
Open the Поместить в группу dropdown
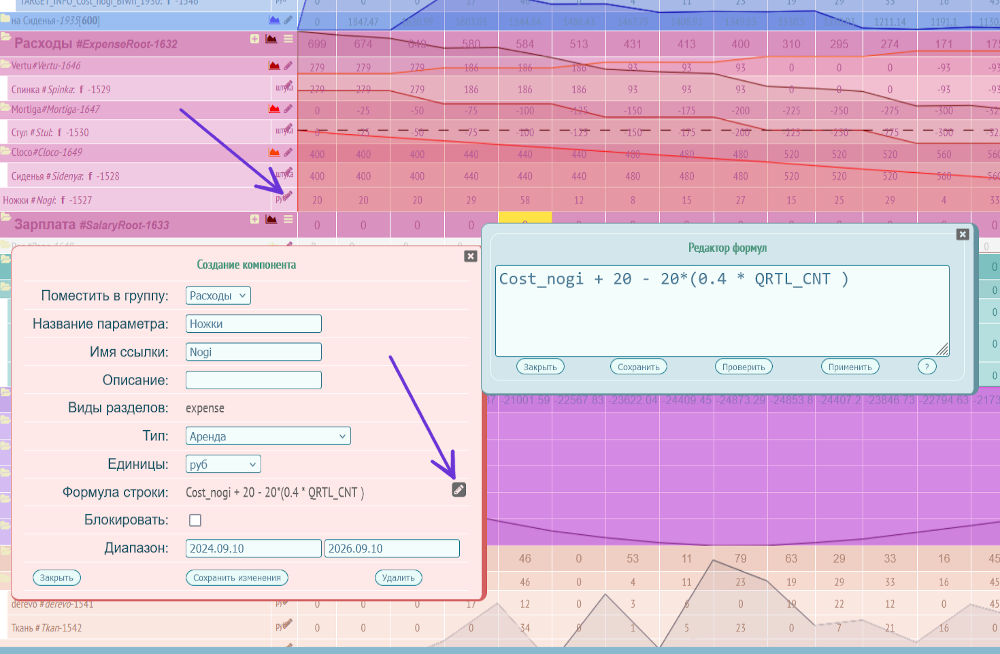[x=218, y=295]
